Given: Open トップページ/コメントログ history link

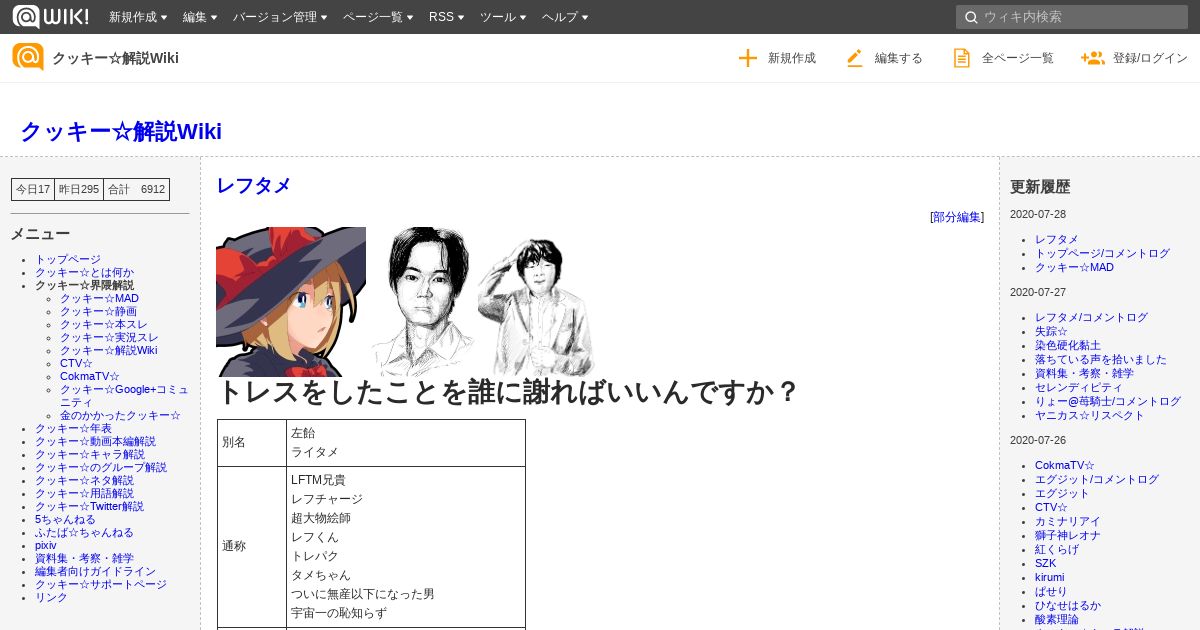Looking at the screenshot, I should (1102, 253).
